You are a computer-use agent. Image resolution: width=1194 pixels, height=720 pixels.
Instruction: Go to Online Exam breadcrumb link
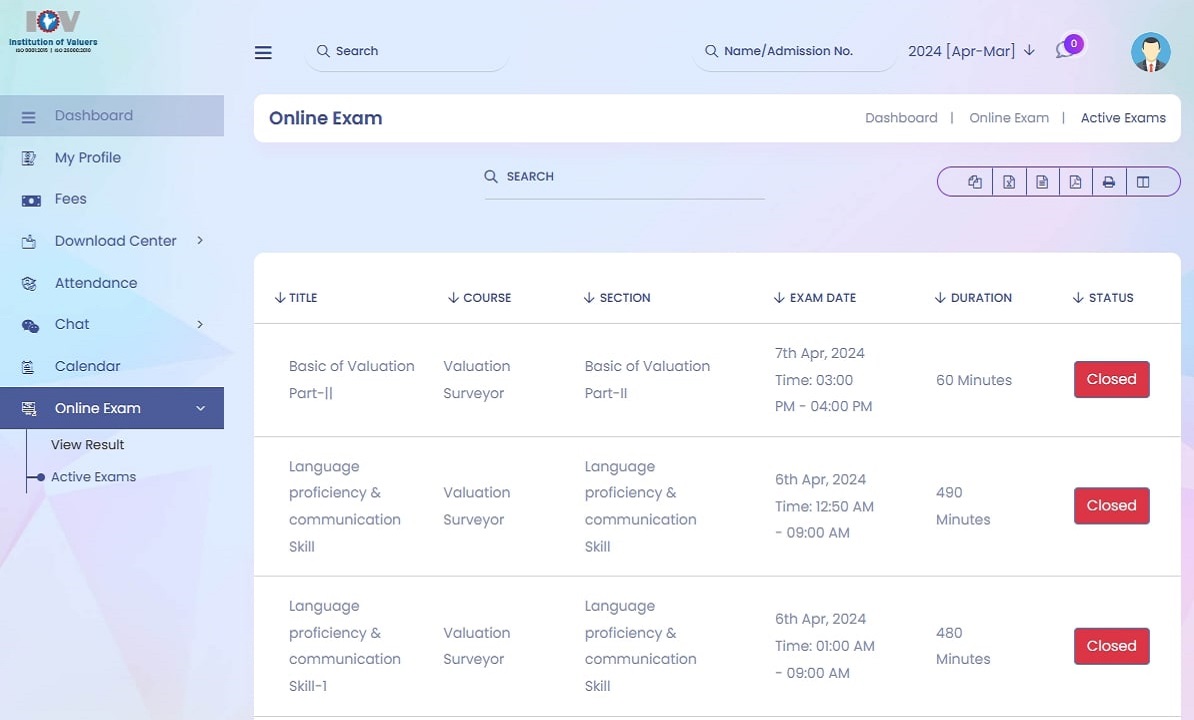pos(1009,118)
